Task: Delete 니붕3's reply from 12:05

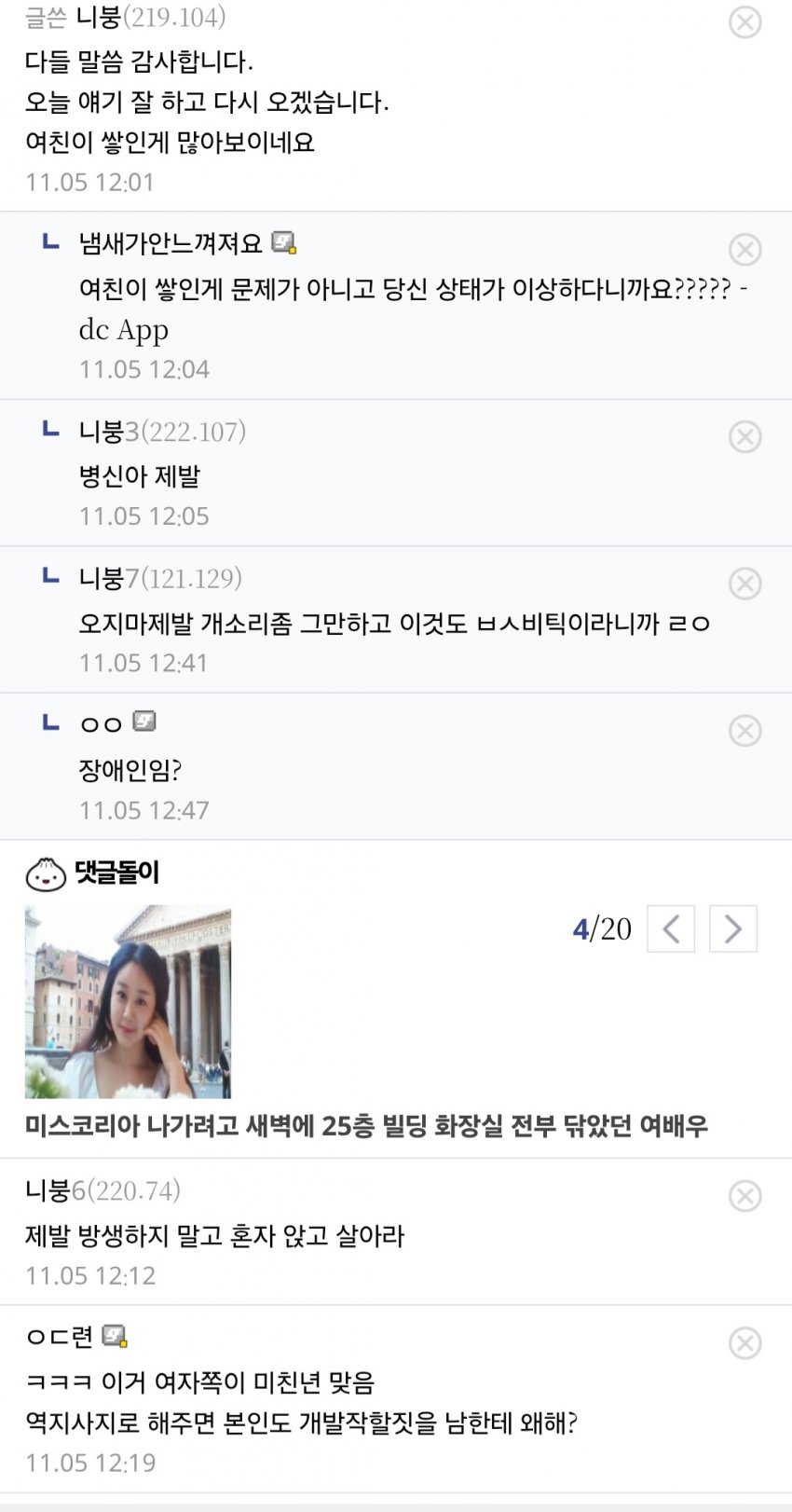Action: point(744,436)
